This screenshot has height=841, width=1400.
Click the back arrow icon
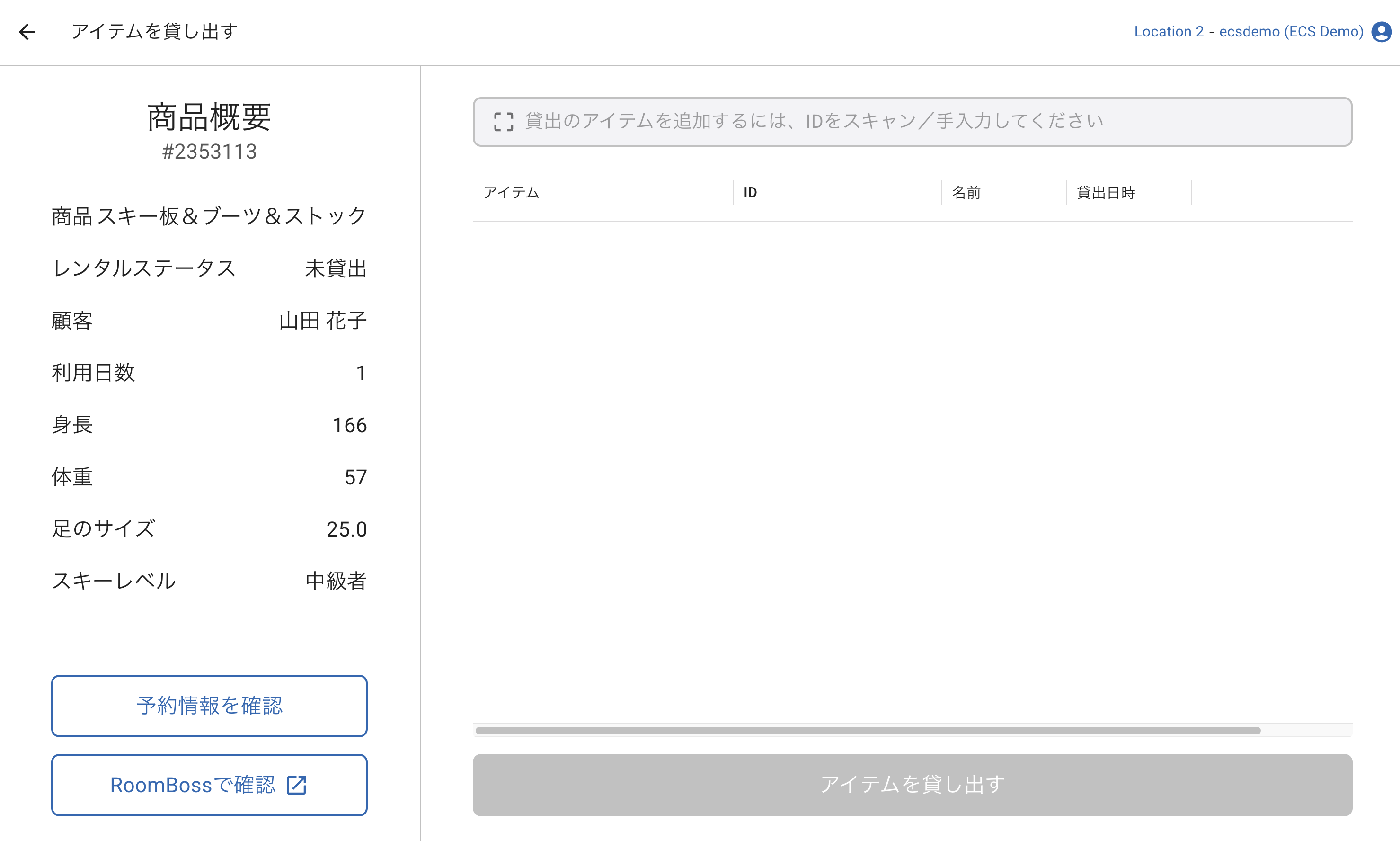pos(27,32)
